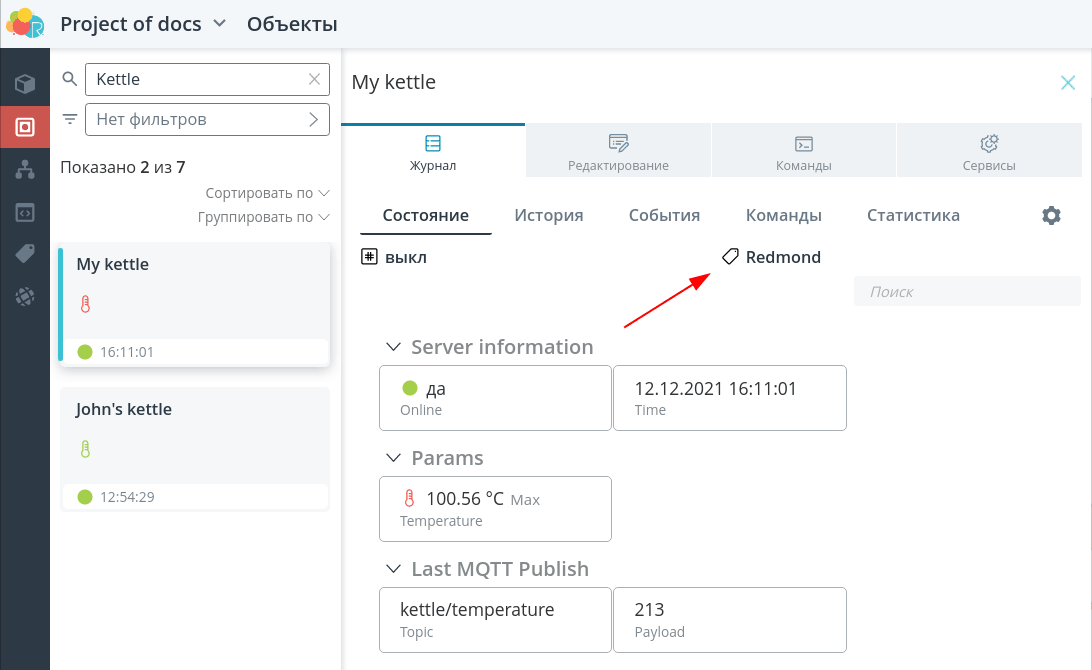Screen dimensions: 1092x670
Task: Open the Сортировать по dropdown
Action: (x=267, y=193)
